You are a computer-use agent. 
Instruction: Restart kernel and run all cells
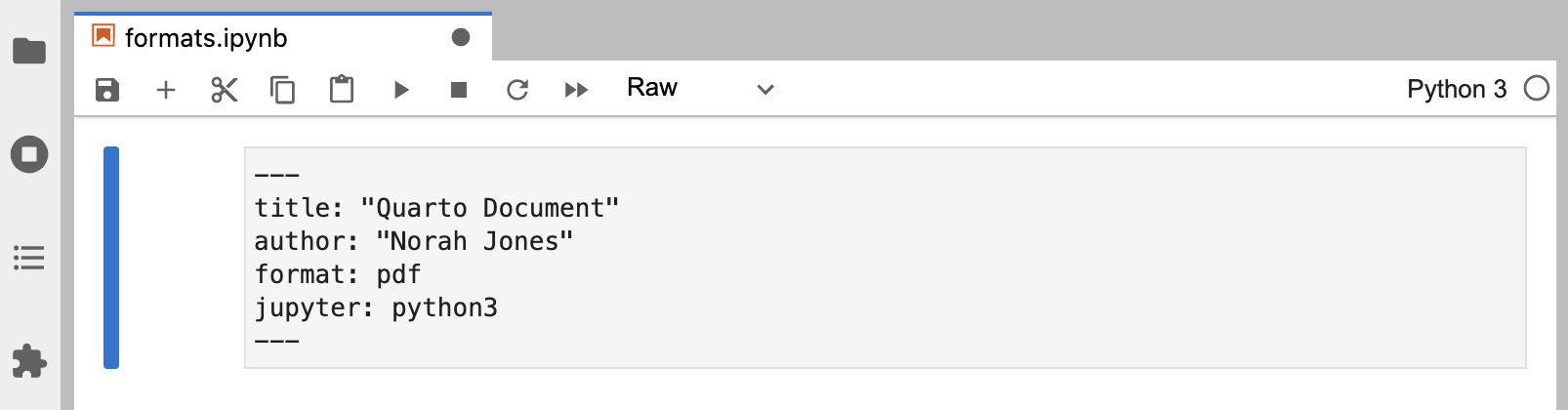576,90
